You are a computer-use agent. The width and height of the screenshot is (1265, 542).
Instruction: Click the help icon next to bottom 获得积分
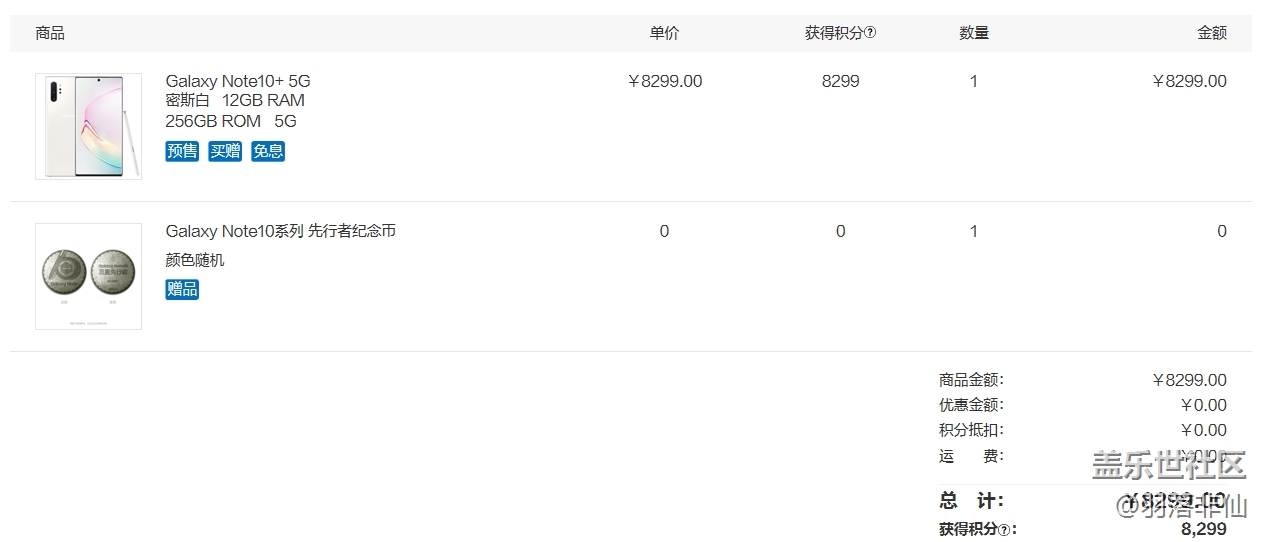tap(1004, 530)
